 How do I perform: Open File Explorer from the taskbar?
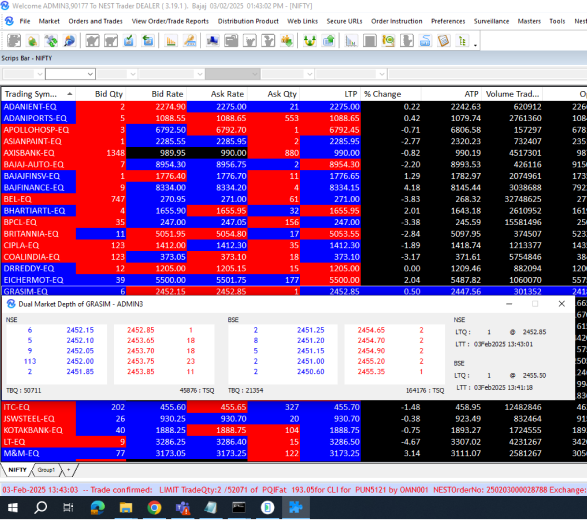[x=126, y=508]
